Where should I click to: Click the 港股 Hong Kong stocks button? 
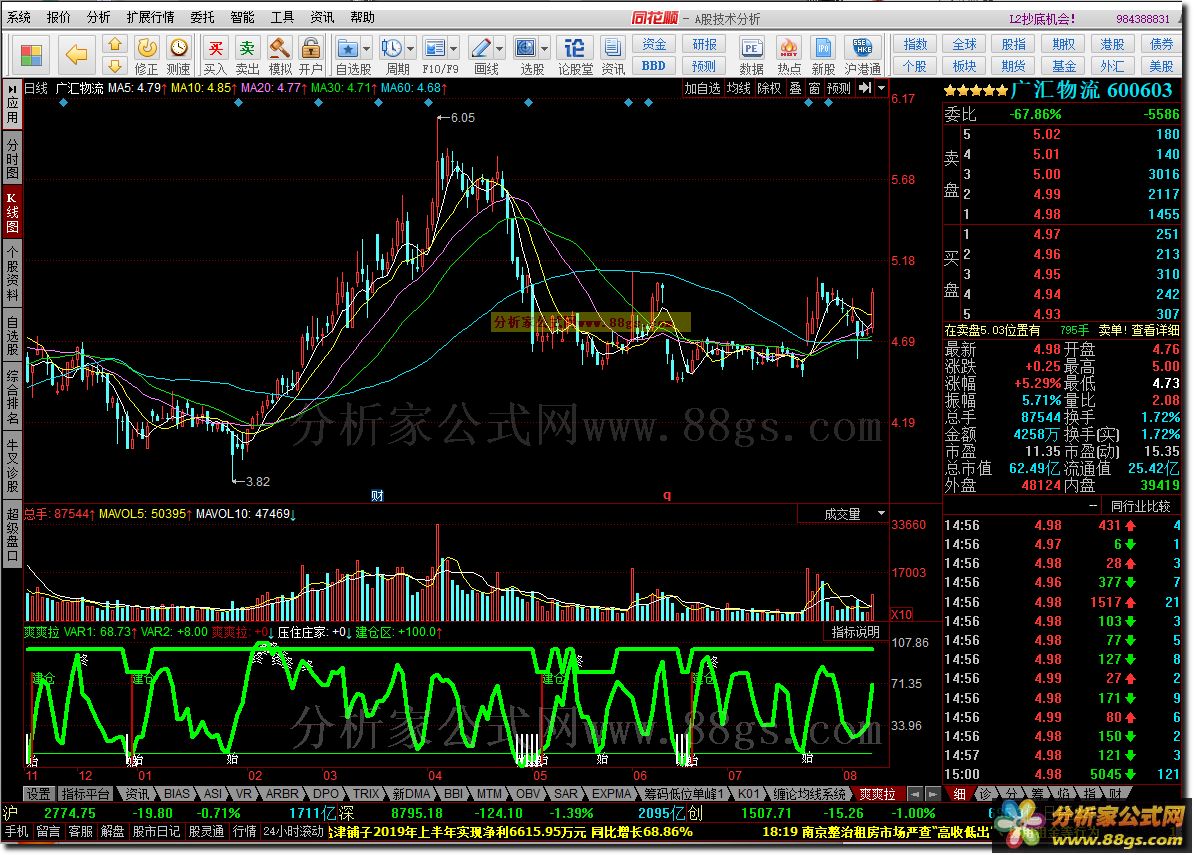(x=1113, y=44)
